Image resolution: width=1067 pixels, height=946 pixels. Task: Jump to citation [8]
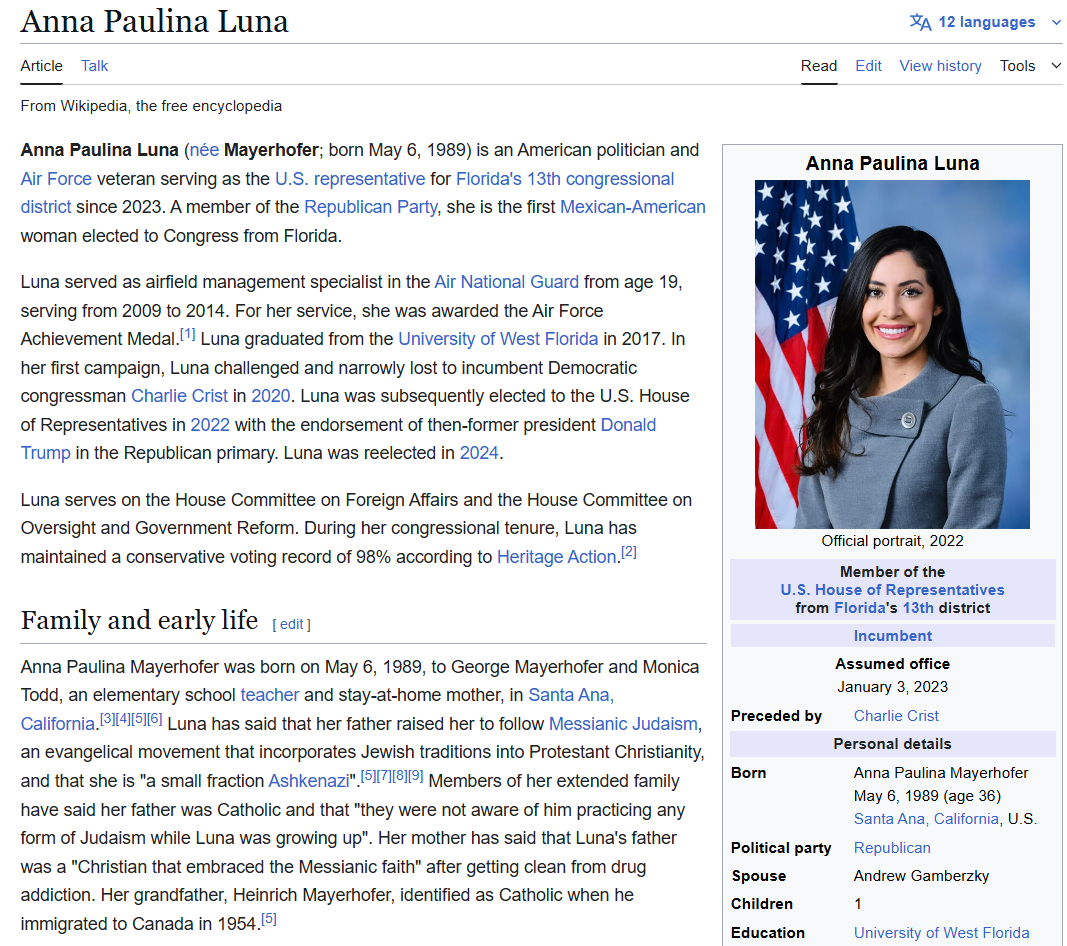399,775
